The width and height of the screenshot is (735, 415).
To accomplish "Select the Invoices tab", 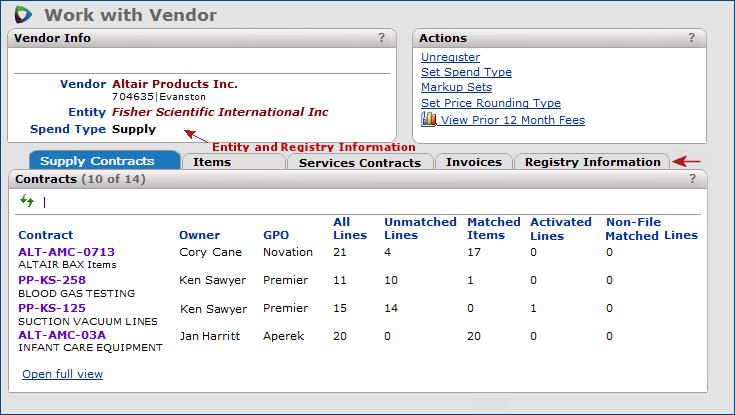I will point(474,162).
